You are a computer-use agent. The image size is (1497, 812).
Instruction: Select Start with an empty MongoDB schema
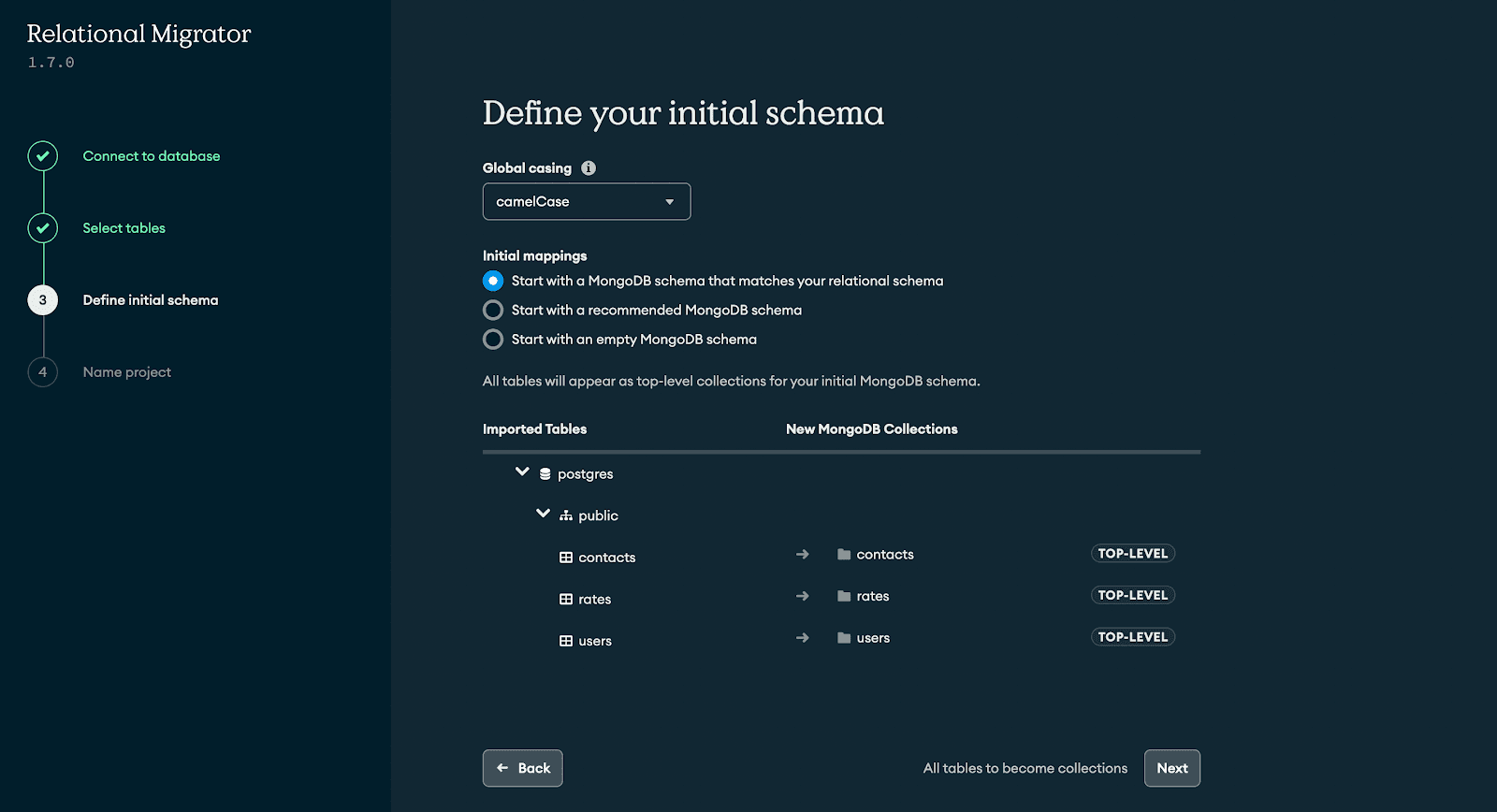coord(493,340)
